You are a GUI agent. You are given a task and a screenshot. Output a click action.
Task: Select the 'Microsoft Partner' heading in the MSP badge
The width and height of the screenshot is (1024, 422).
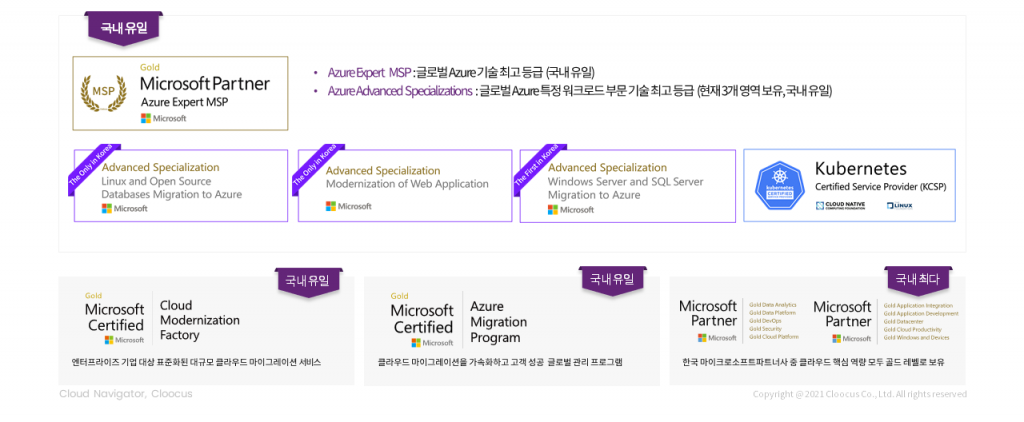[x=205, y=84]
